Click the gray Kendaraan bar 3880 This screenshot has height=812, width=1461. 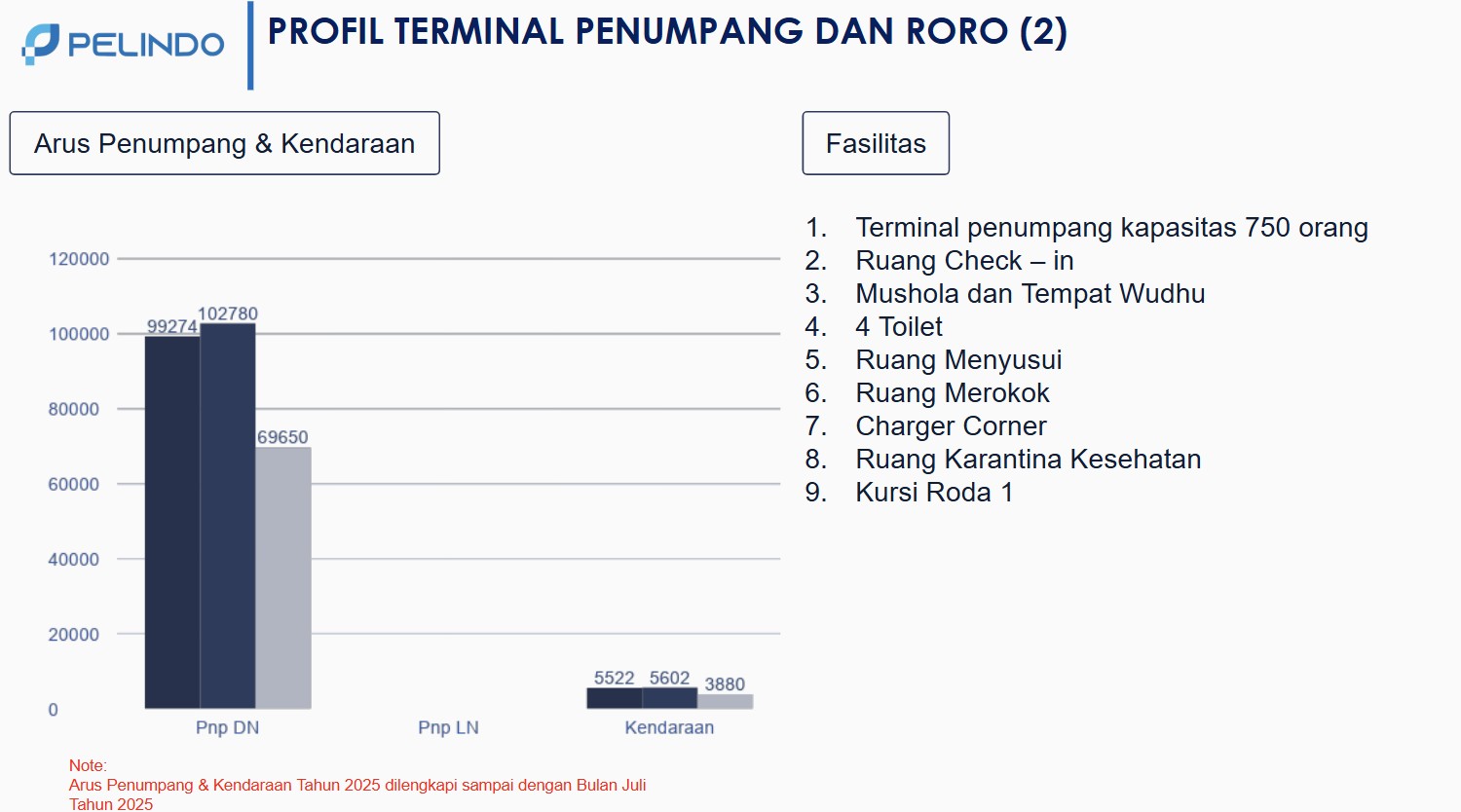tap(725, 701)
